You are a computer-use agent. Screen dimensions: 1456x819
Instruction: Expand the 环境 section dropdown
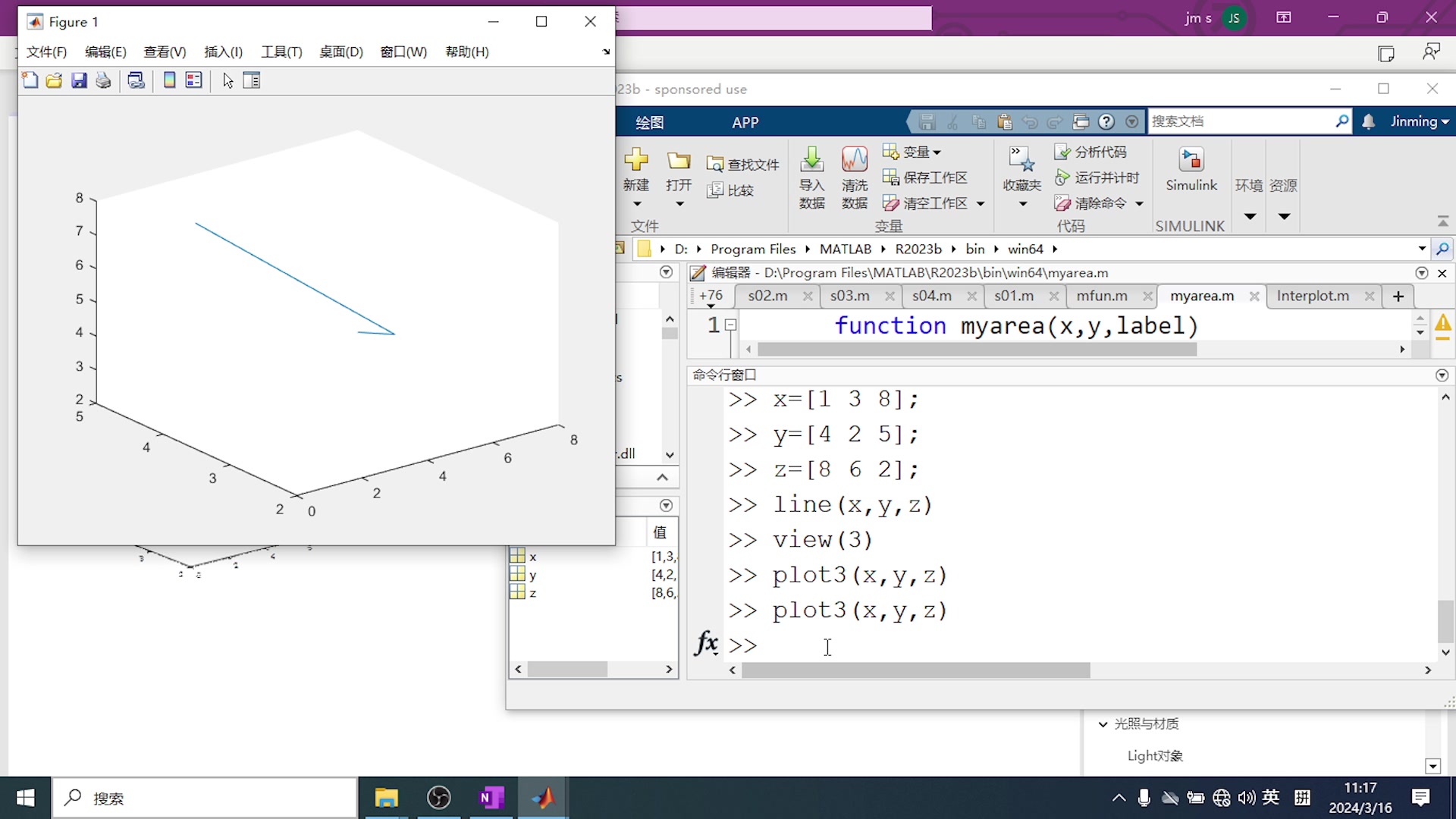pos(1250,217)
